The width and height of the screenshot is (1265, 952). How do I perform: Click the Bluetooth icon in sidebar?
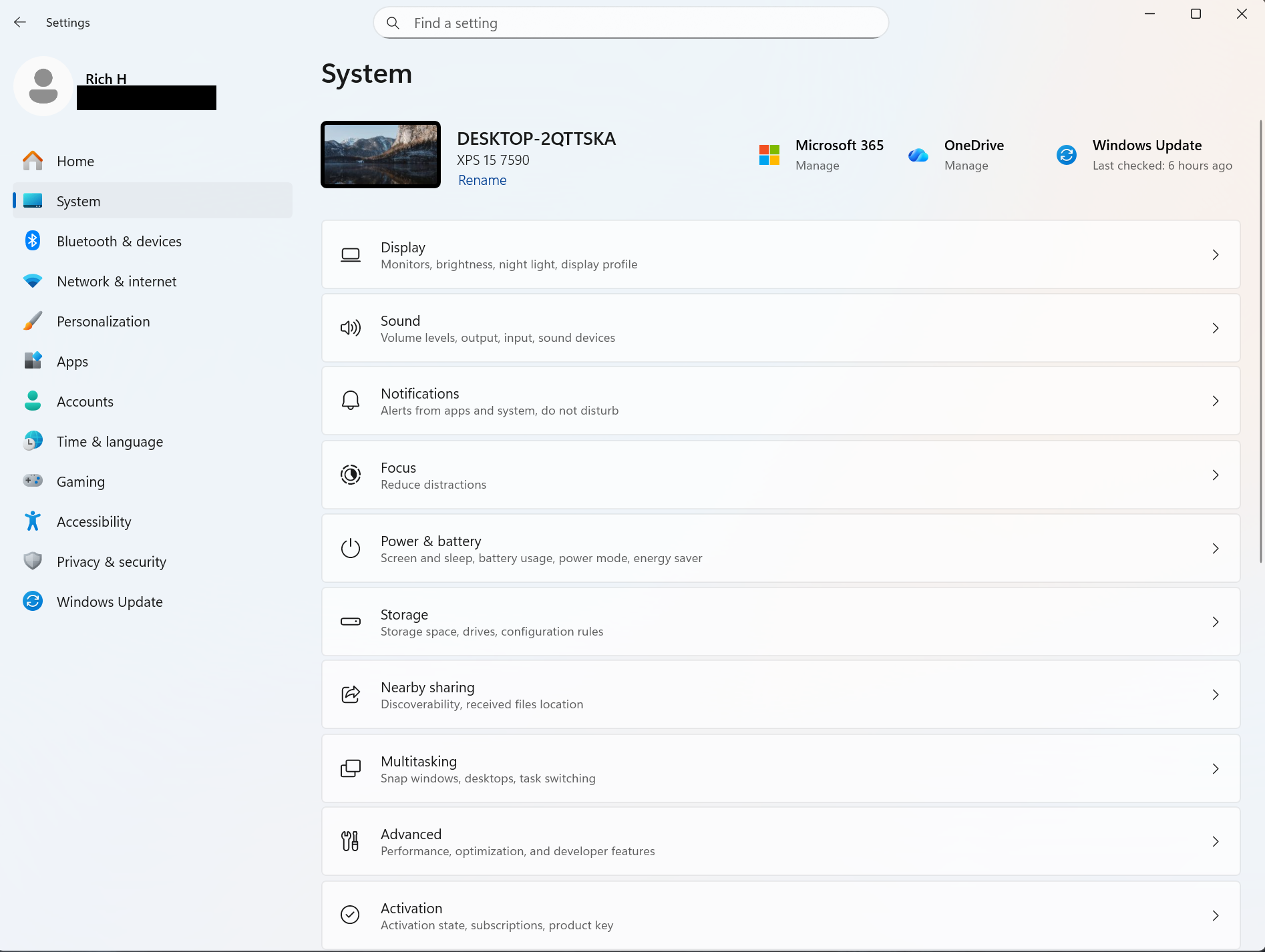(33, 241)
